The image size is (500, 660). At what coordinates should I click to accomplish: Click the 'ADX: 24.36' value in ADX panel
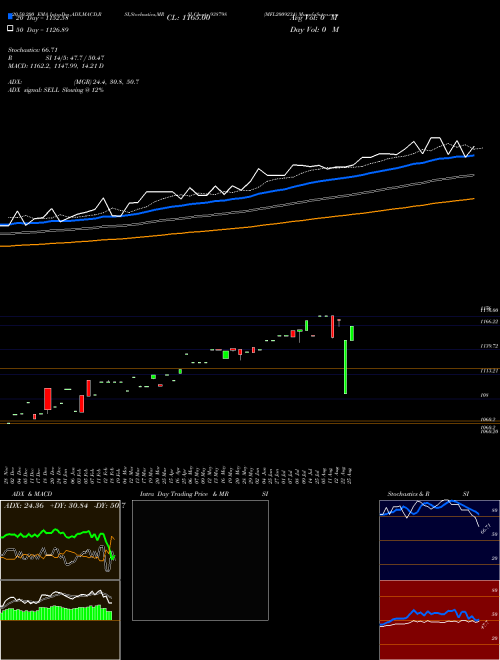tap(24, 505)
